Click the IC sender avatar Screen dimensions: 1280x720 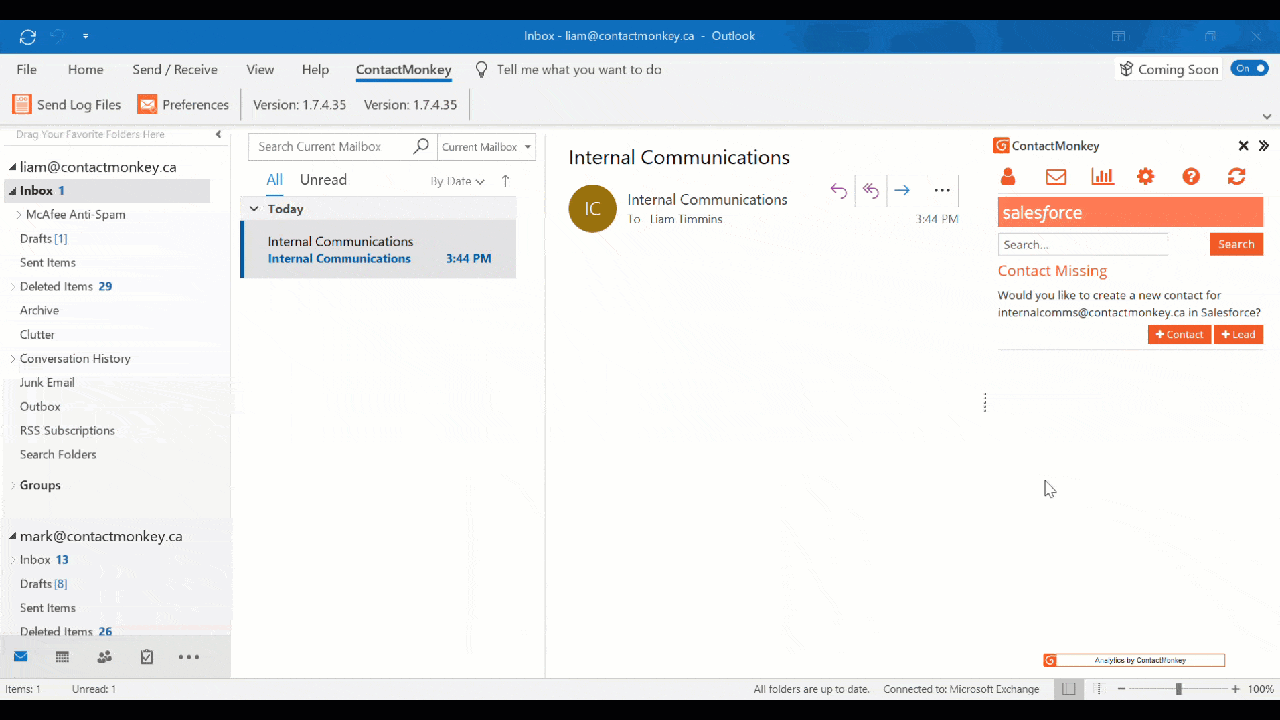[x=593, y=208]
